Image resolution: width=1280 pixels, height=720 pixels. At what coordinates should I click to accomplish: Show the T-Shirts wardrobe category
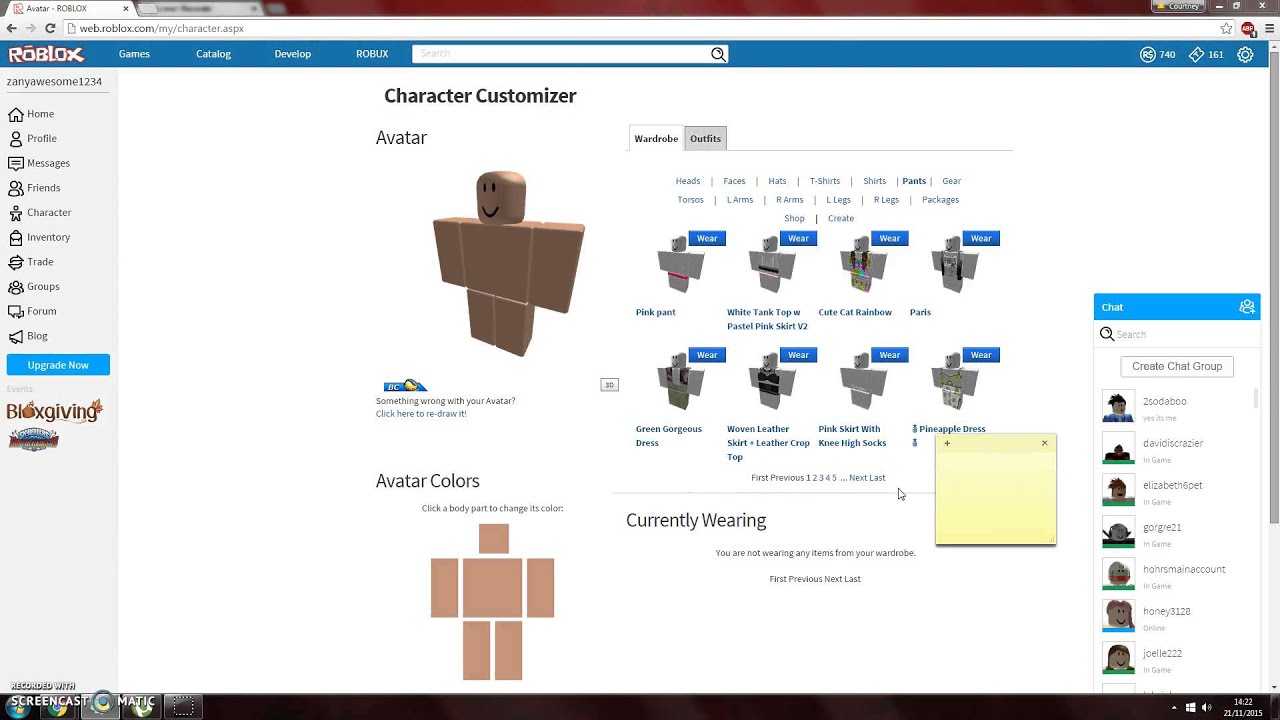[825, 181]
